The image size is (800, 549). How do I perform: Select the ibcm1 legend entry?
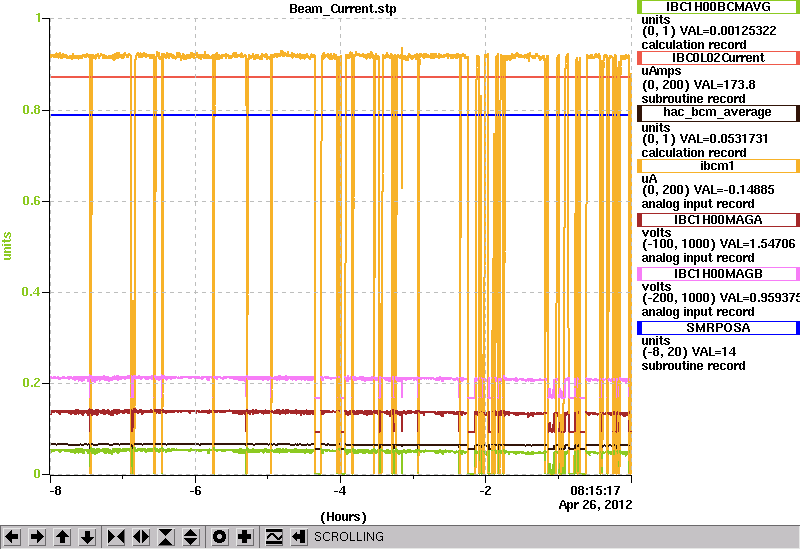[x=718, y=166]
